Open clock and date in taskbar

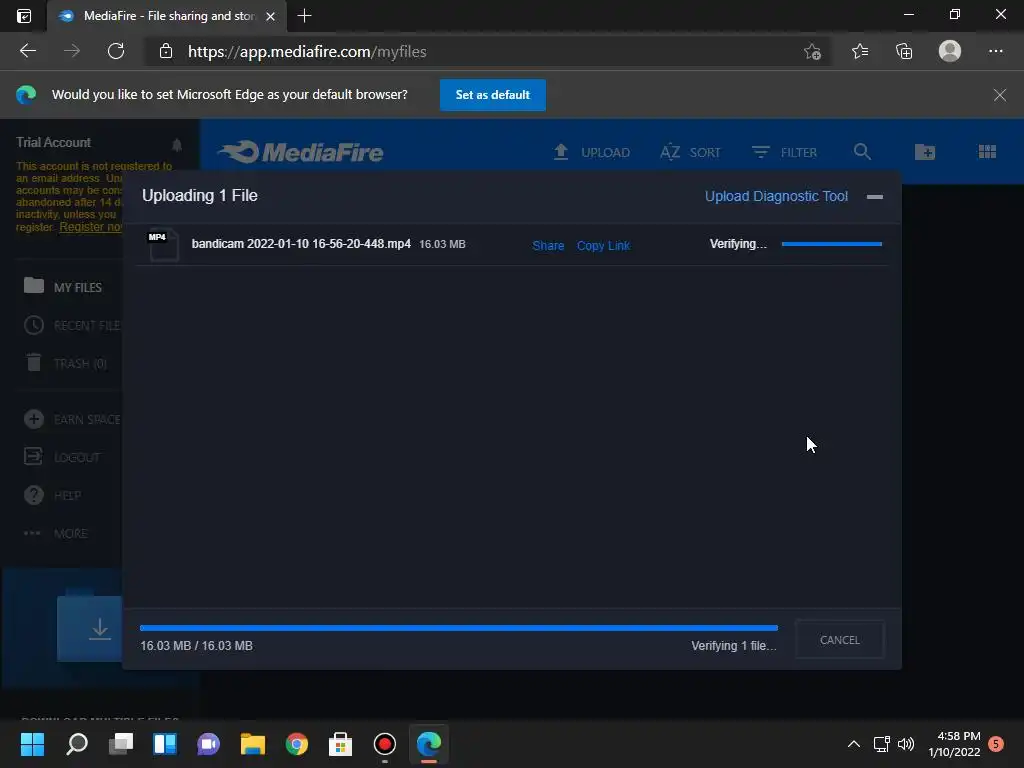pyautogui.click(x=954, y=744)
